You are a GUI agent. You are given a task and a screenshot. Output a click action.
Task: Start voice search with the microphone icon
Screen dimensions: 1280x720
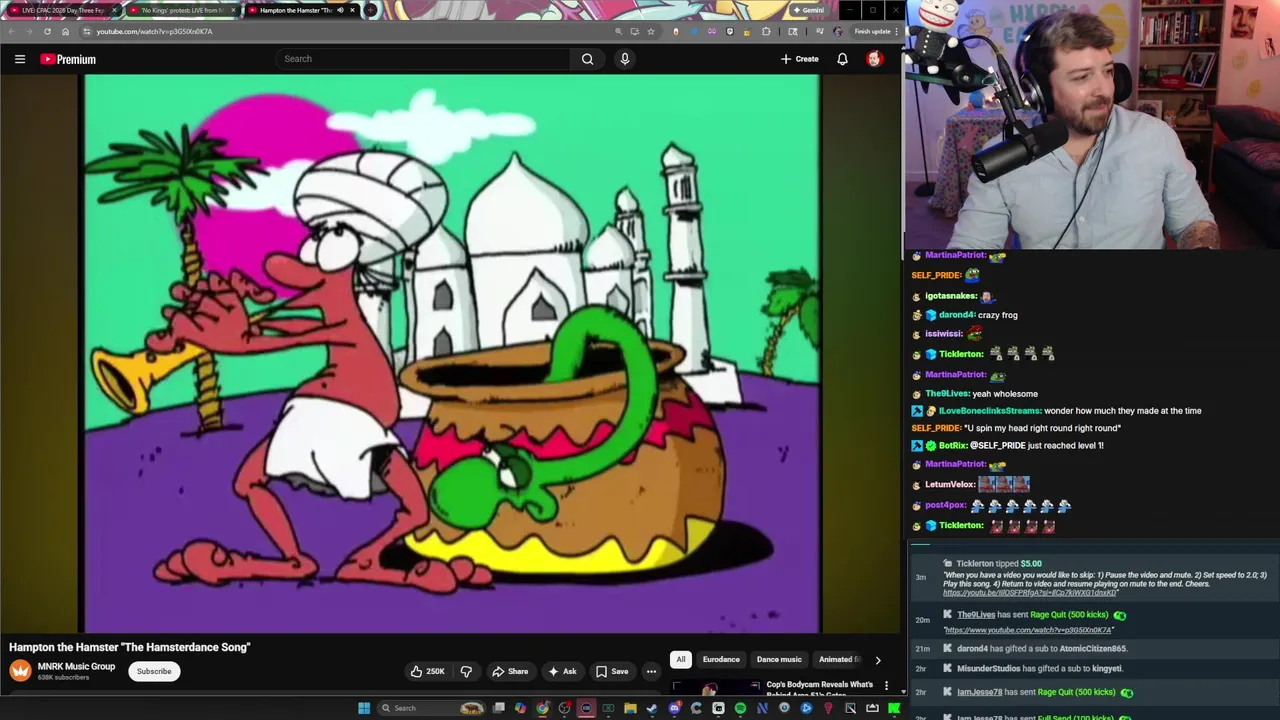click(625, 59)
